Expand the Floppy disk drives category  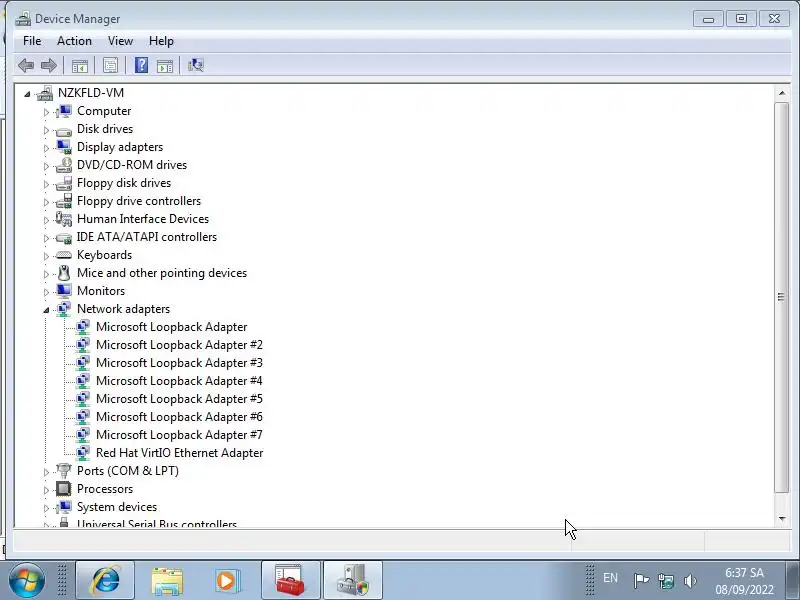pos(46,184)
